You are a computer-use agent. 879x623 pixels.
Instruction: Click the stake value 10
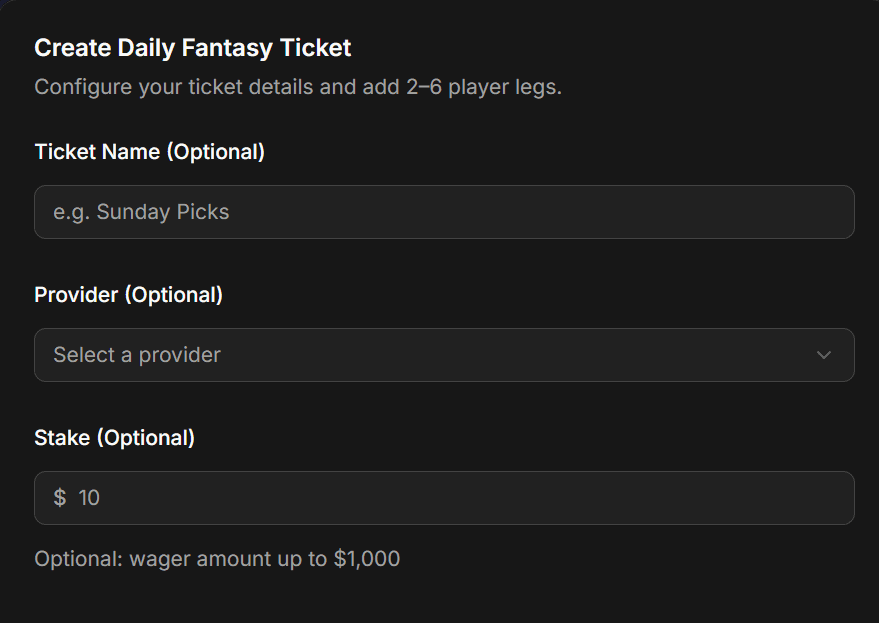pyautogui.click(x=89, y=498)
